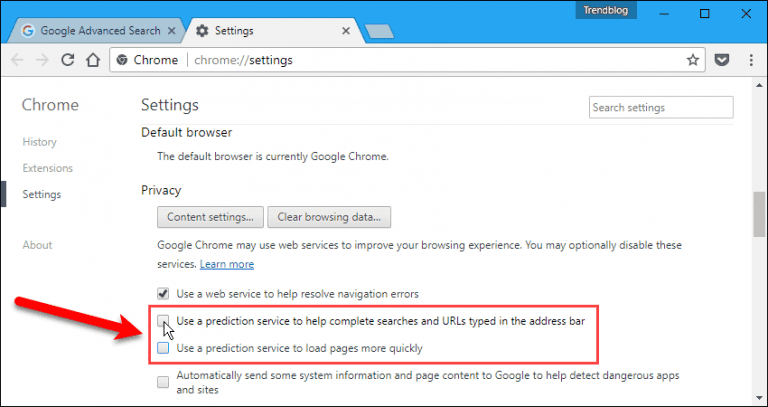Open Extensions in the left sidebar

coord(46,168)
